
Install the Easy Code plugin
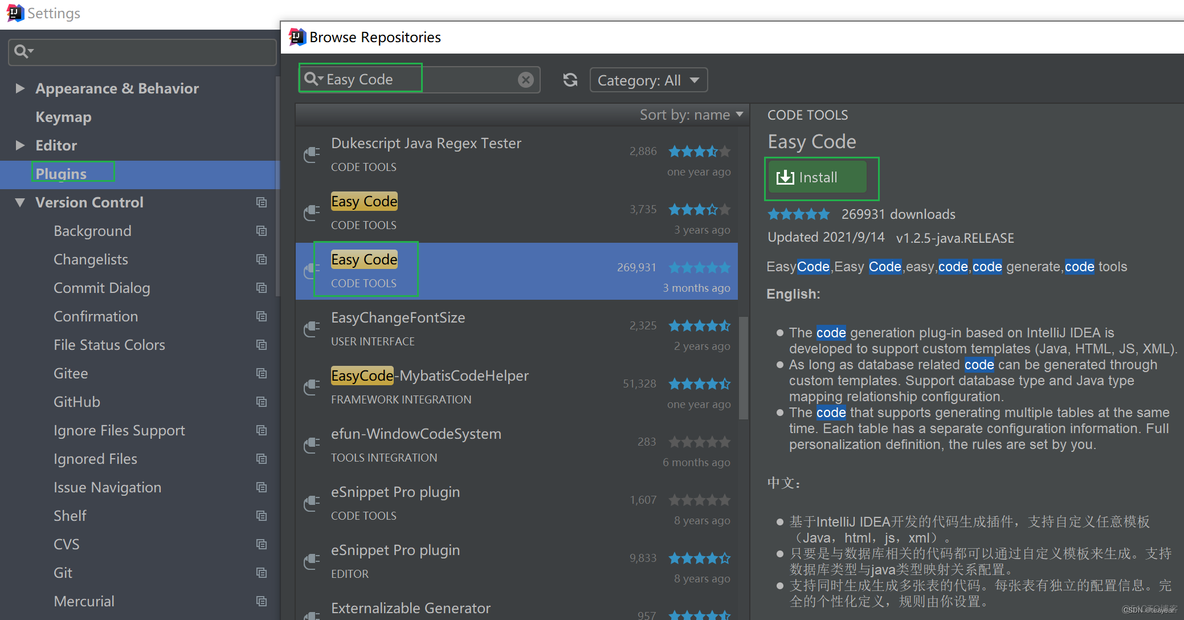point(817,177)
